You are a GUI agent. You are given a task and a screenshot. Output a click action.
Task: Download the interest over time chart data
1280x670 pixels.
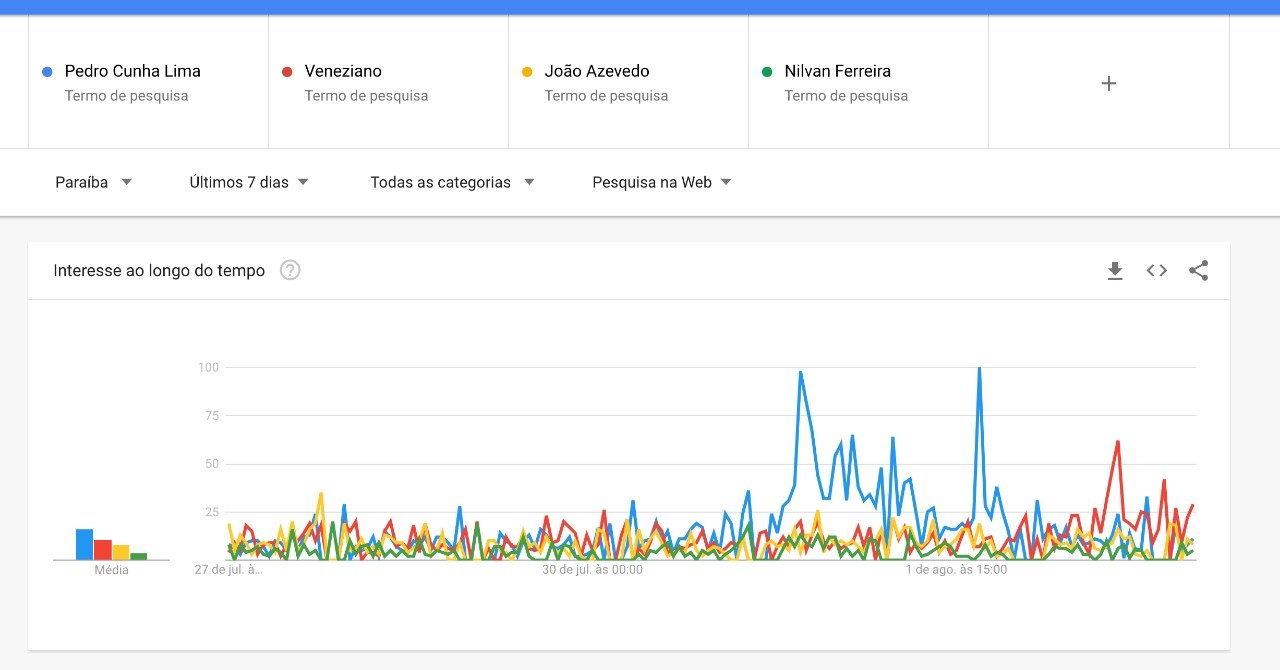[1115, 271]
